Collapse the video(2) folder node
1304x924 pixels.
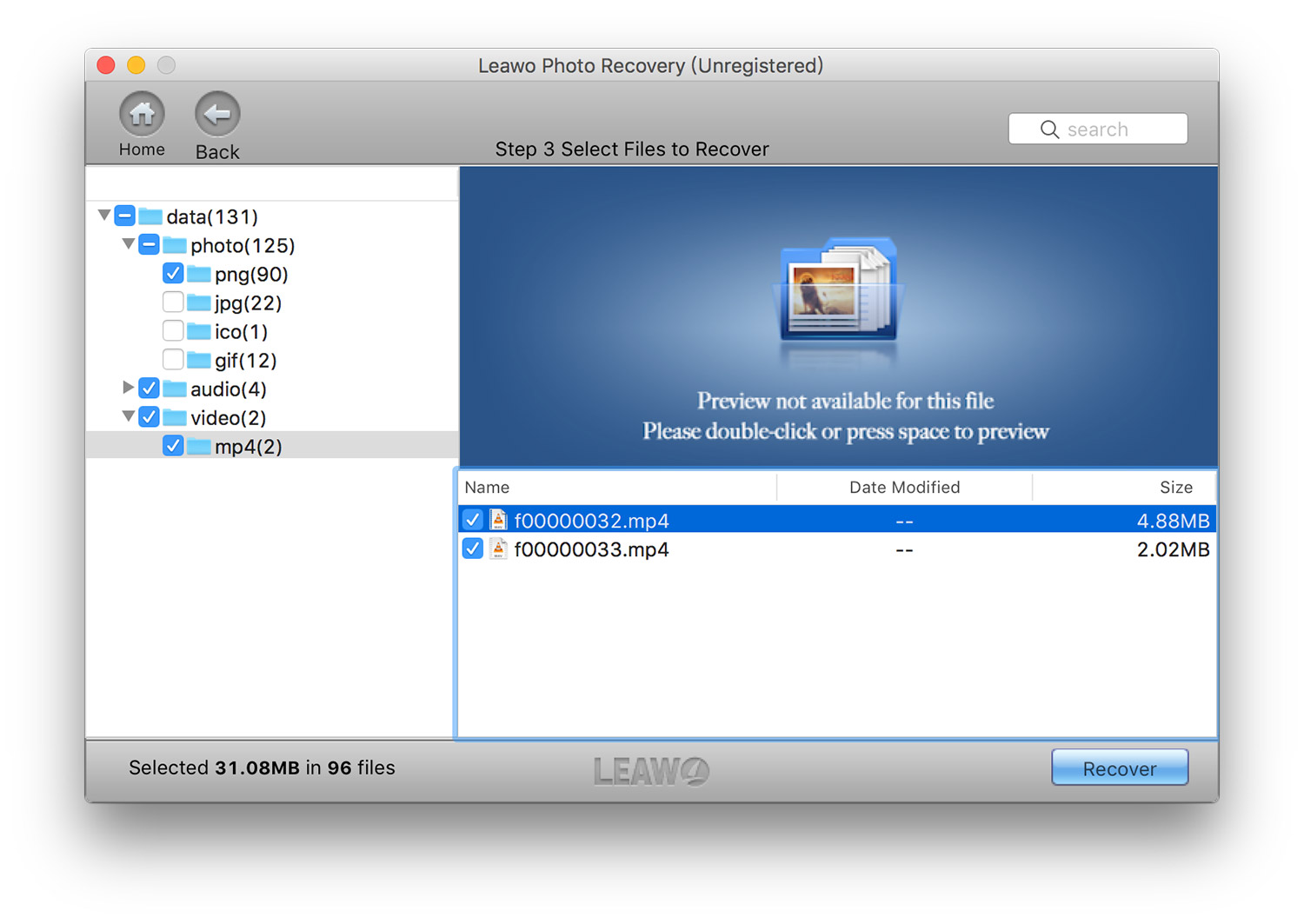[128, 417]
